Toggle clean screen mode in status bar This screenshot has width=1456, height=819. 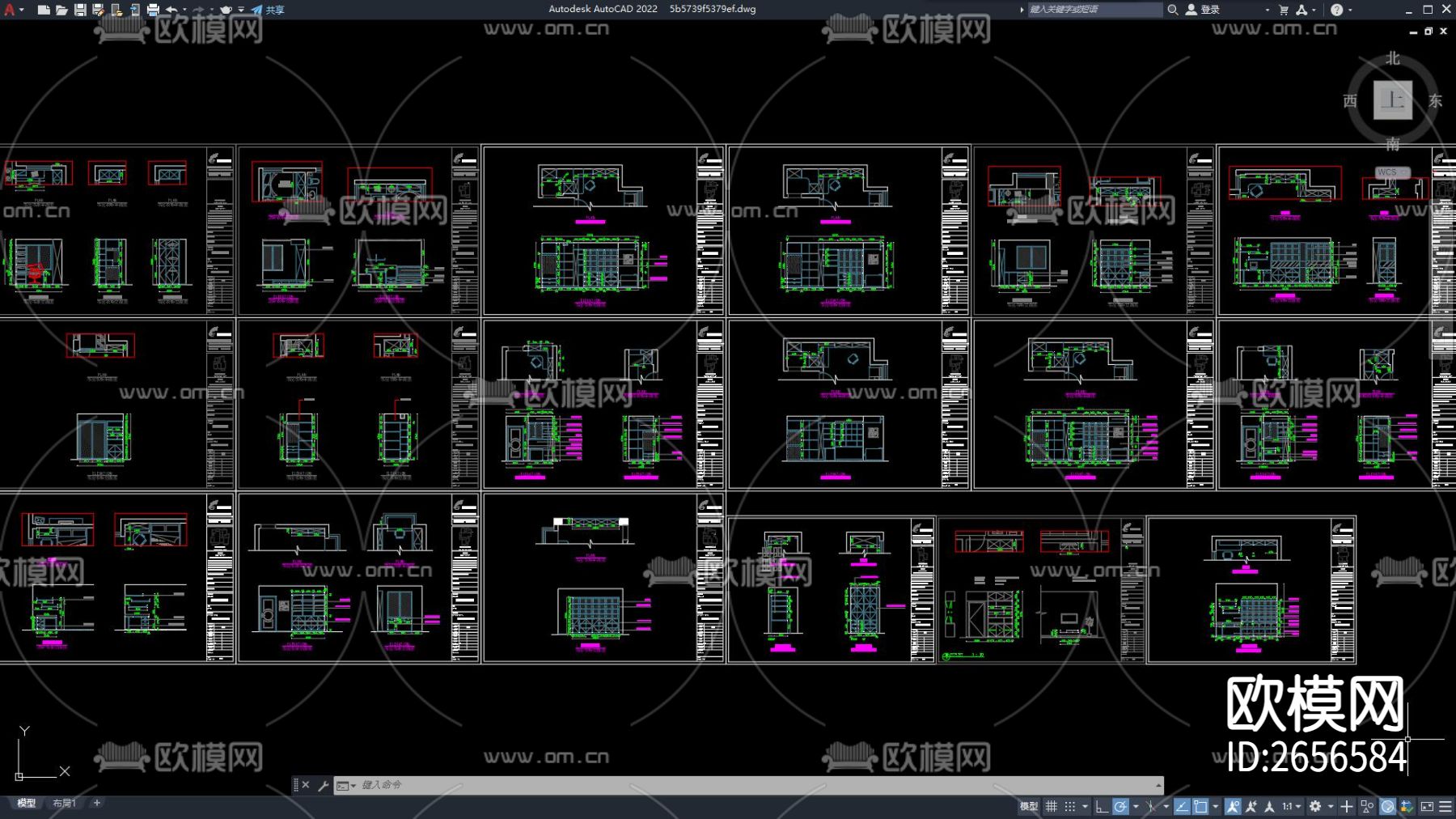click(x=1427, y=806)
